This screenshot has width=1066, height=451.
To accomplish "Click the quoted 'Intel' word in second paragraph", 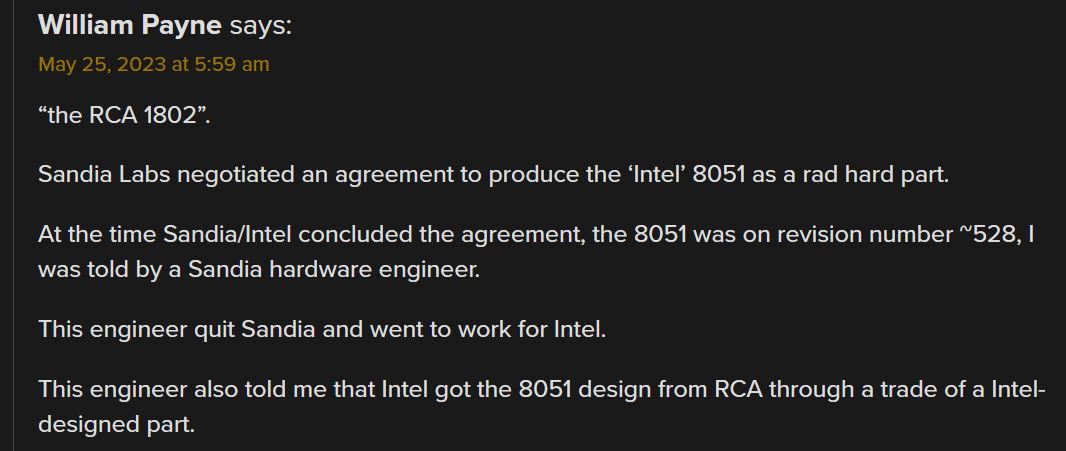I will tap(652, 175).
